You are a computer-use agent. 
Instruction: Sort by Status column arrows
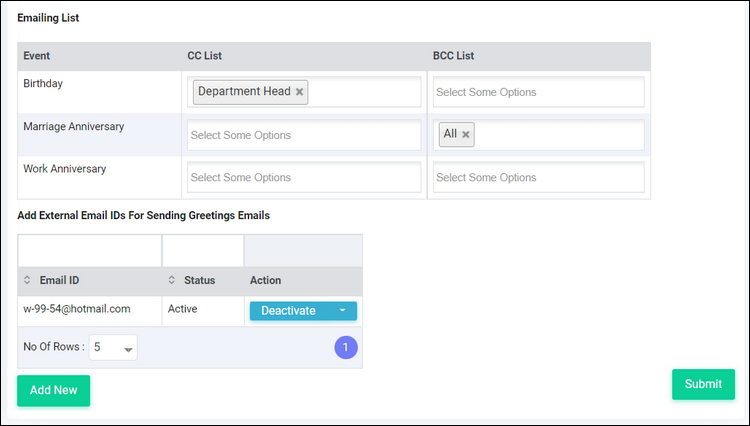click(172, 280)
